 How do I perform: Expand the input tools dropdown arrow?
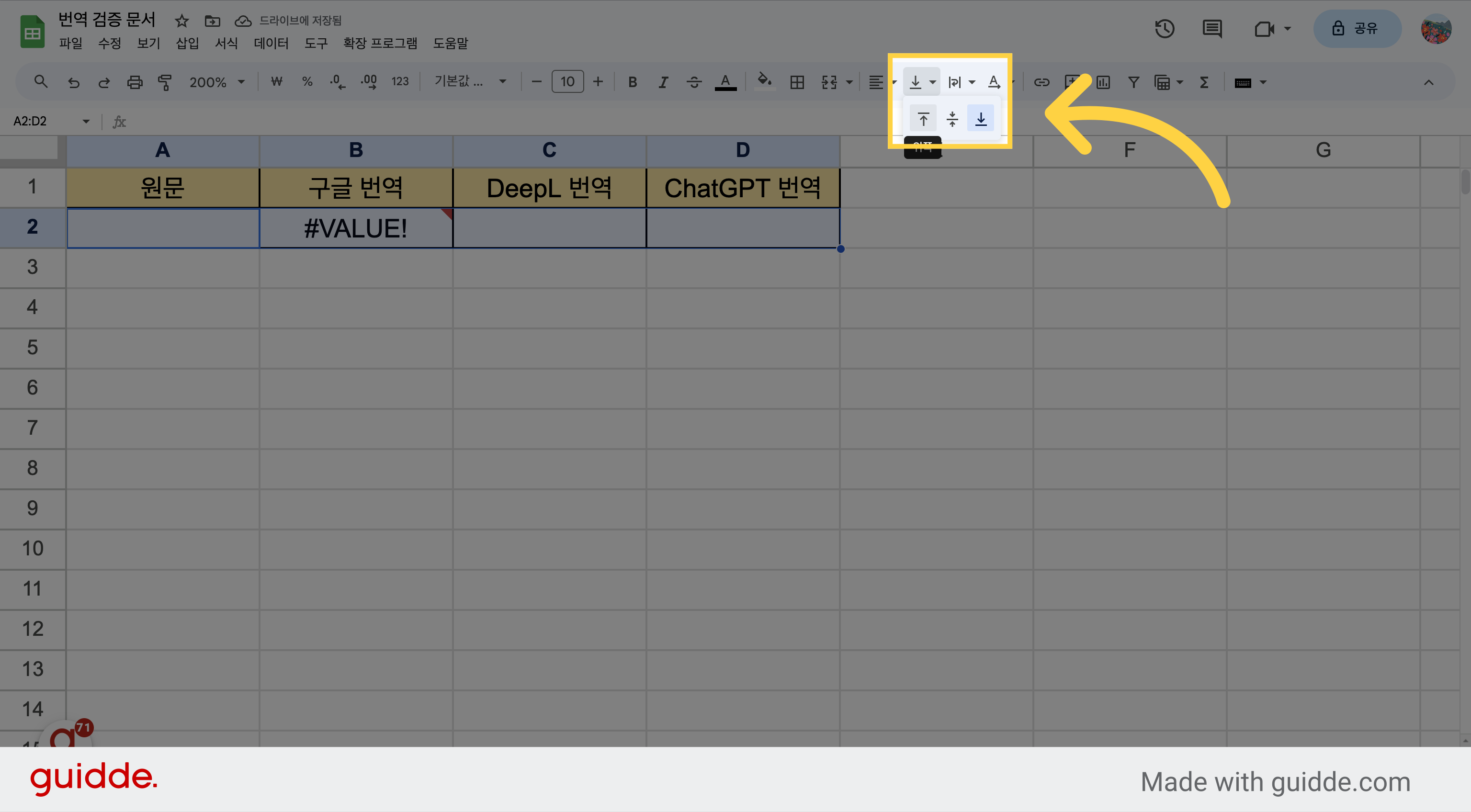point(1263,82)
